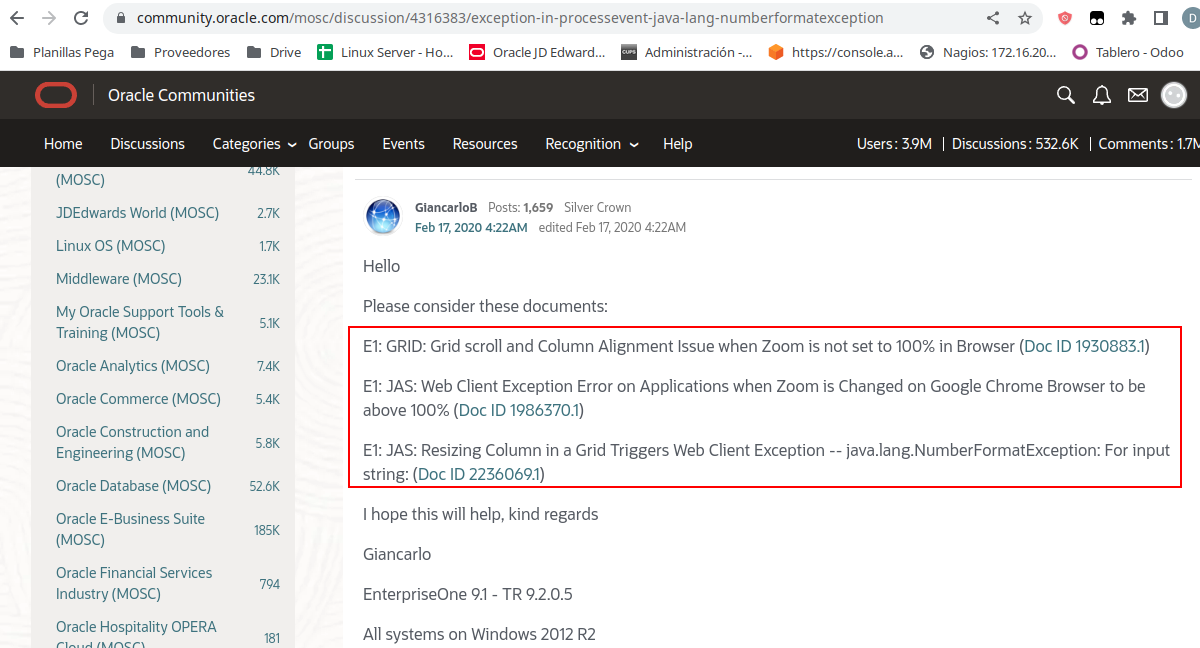This screenshot has height=648, width=1200.
Task: Open the Administración bookmark
Action: coord(687,52)
